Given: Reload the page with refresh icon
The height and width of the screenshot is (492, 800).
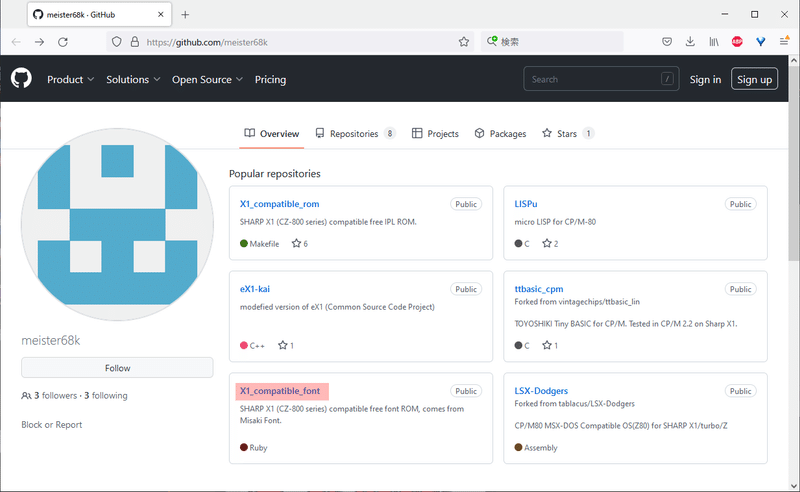Looking at the screenshot, I should 63,42.
